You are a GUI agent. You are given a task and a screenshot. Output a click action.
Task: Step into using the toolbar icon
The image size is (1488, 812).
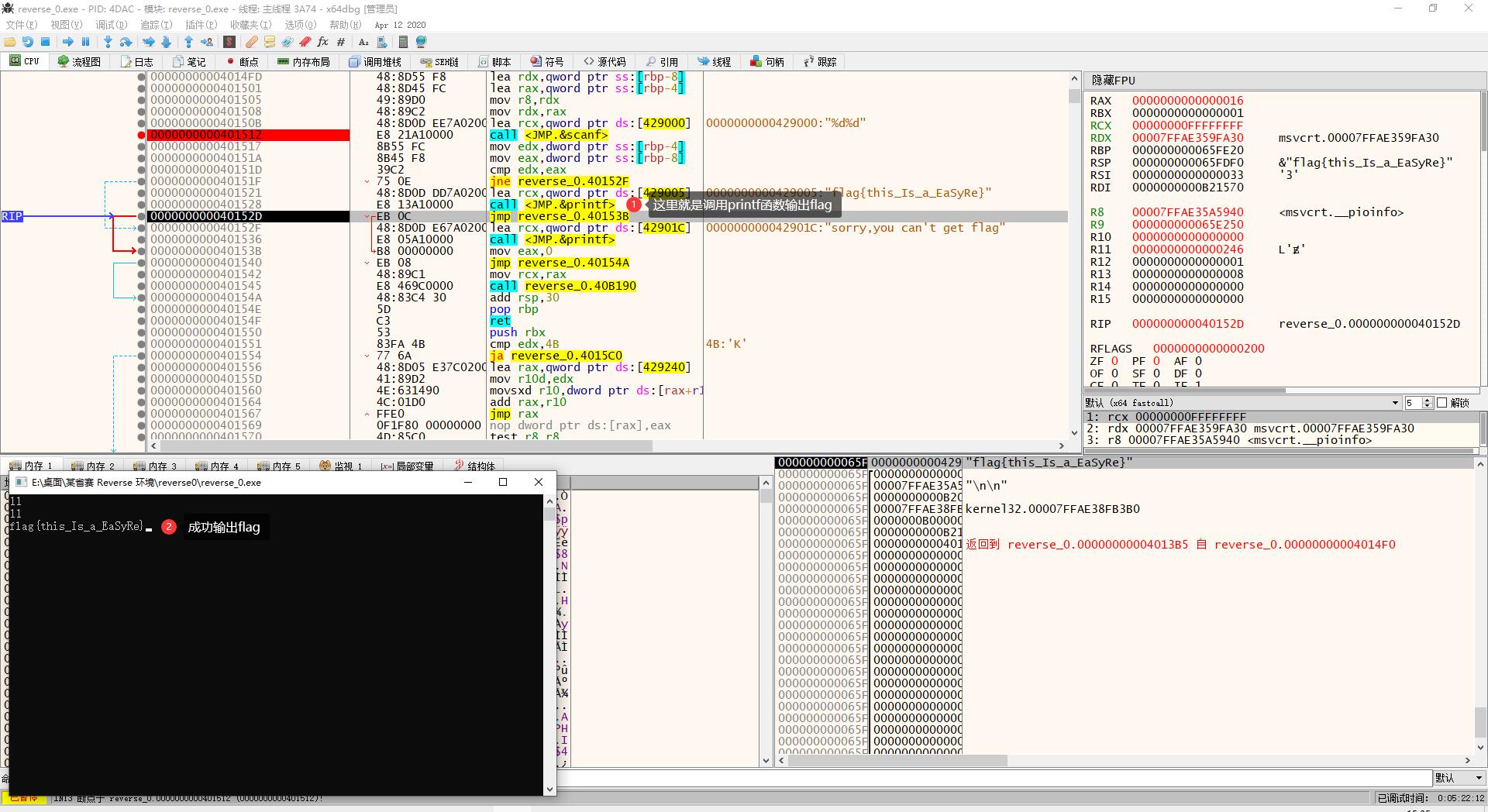[108, 42]
